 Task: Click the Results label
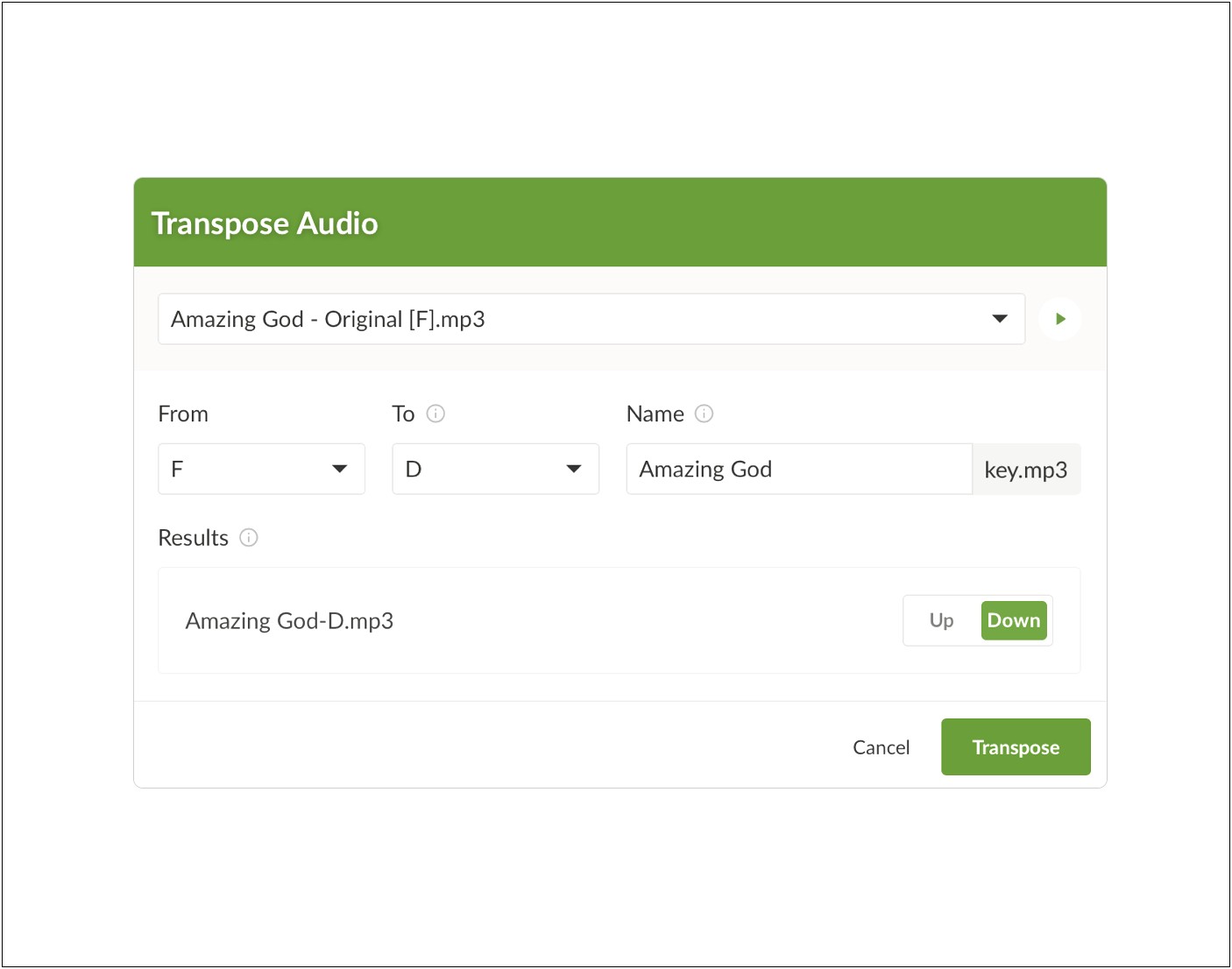click(x=193, y=538)
